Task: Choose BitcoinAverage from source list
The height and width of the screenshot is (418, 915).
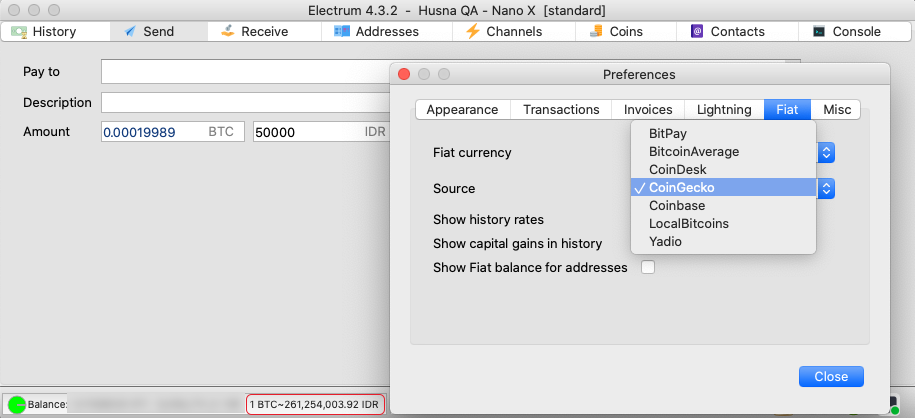Action: 723,152
